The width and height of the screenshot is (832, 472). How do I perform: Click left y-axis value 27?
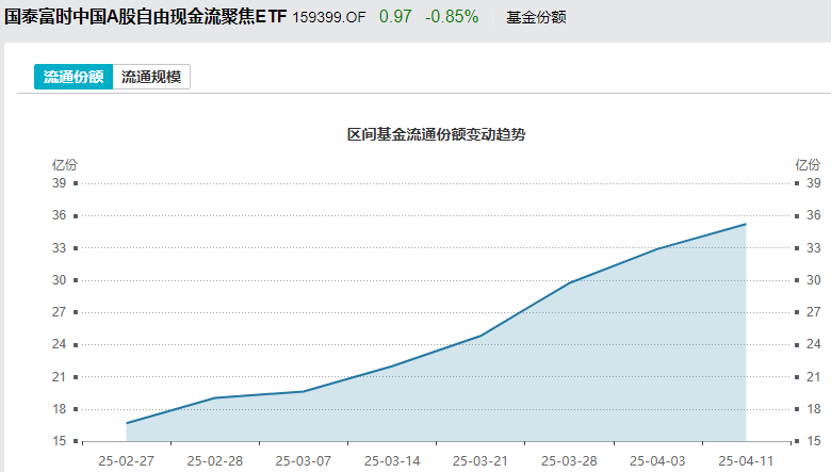[x=59, y=312]
